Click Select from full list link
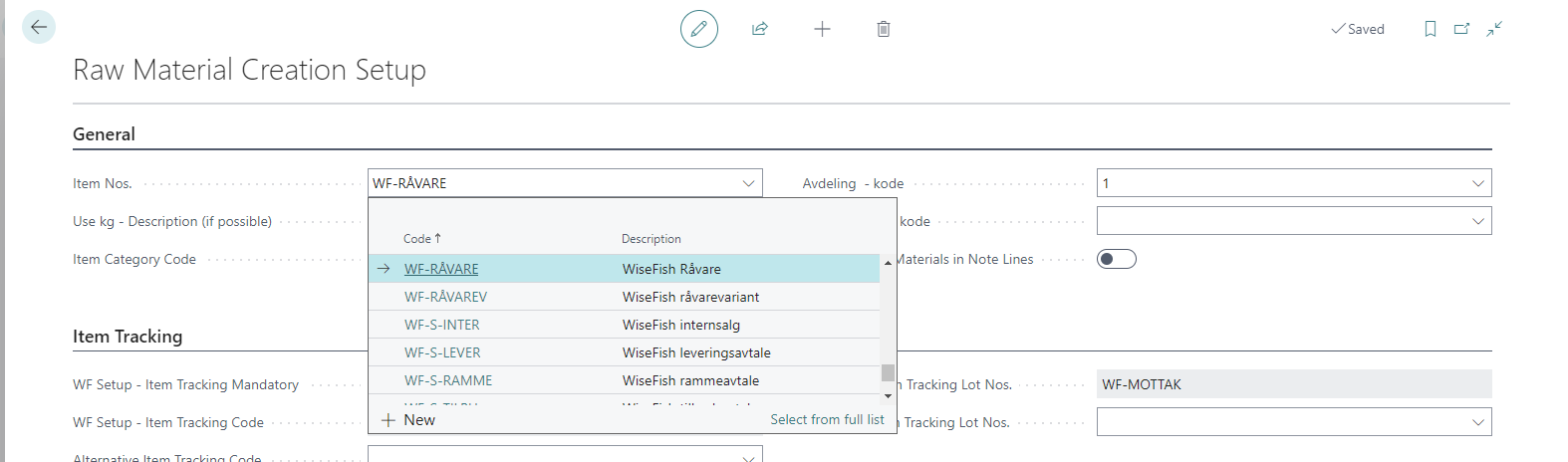The image size is (1568, 462). 827,420
